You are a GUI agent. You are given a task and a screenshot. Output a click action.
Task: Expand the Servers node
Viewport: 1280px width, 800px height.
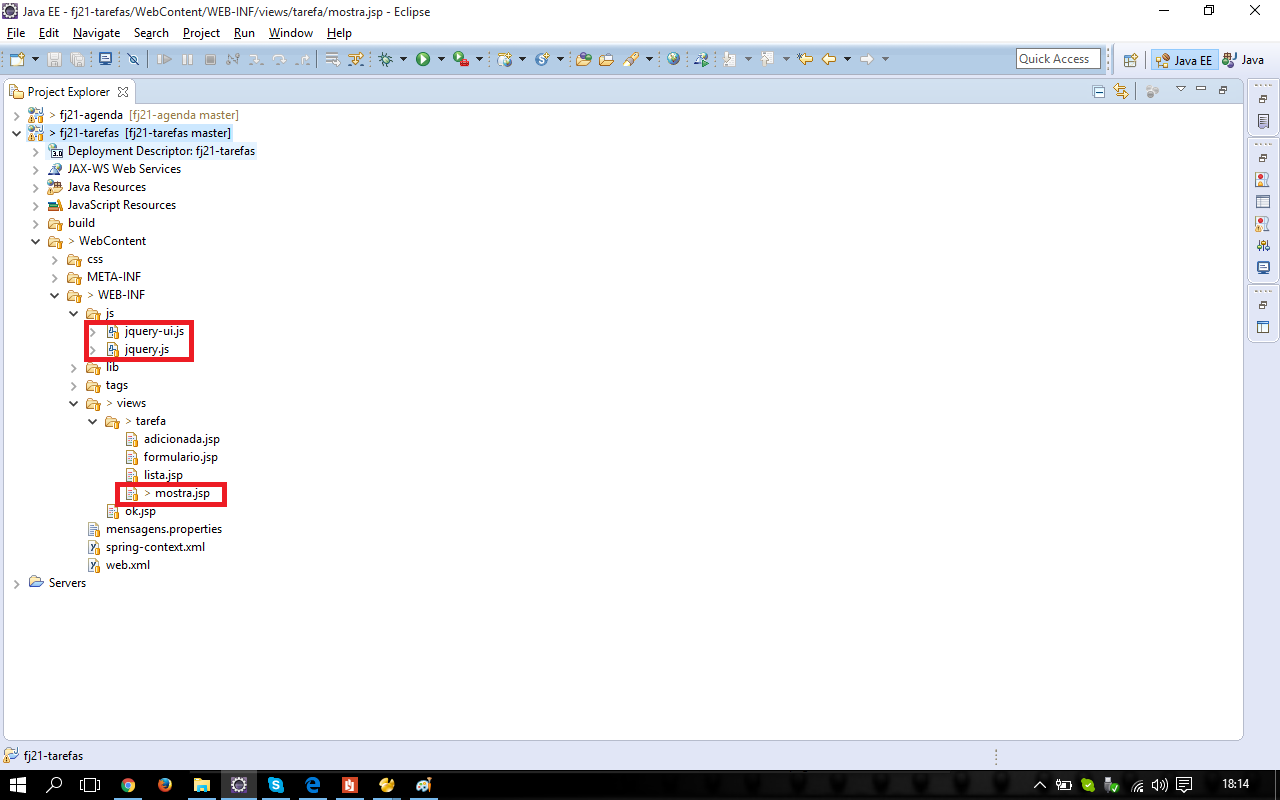tap(17, 583)
